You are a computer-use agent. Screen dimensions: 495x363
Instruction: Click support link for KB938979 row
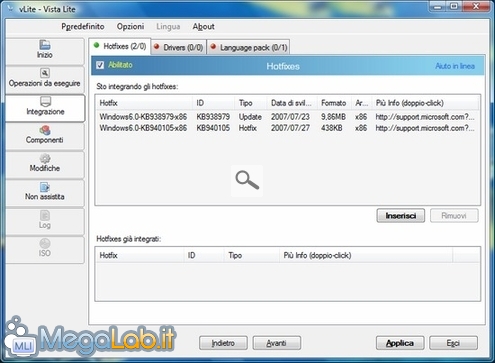pyautogui.click(x=425, y=117)
